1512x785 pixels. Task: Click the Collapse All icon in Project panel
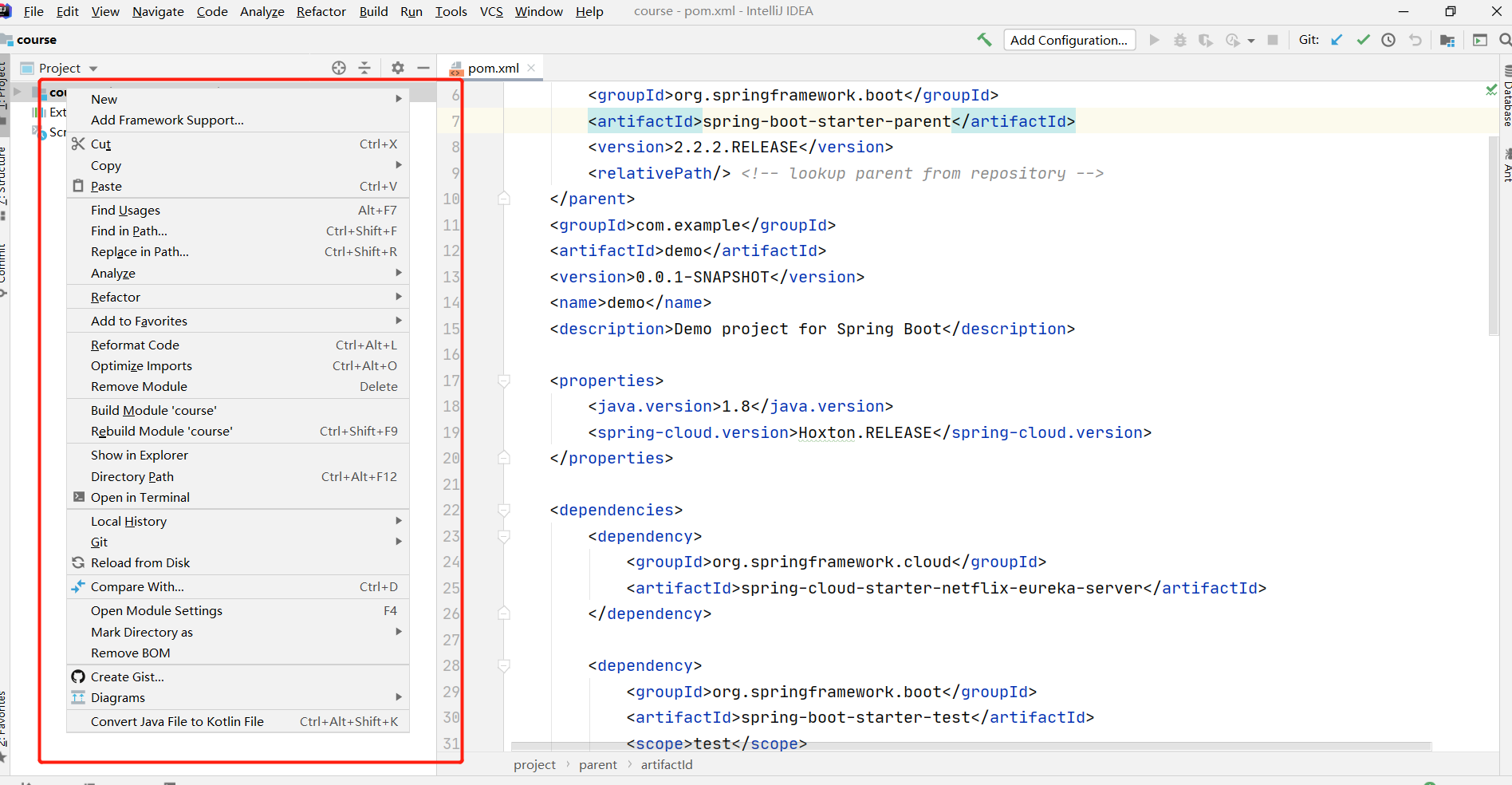364,68
